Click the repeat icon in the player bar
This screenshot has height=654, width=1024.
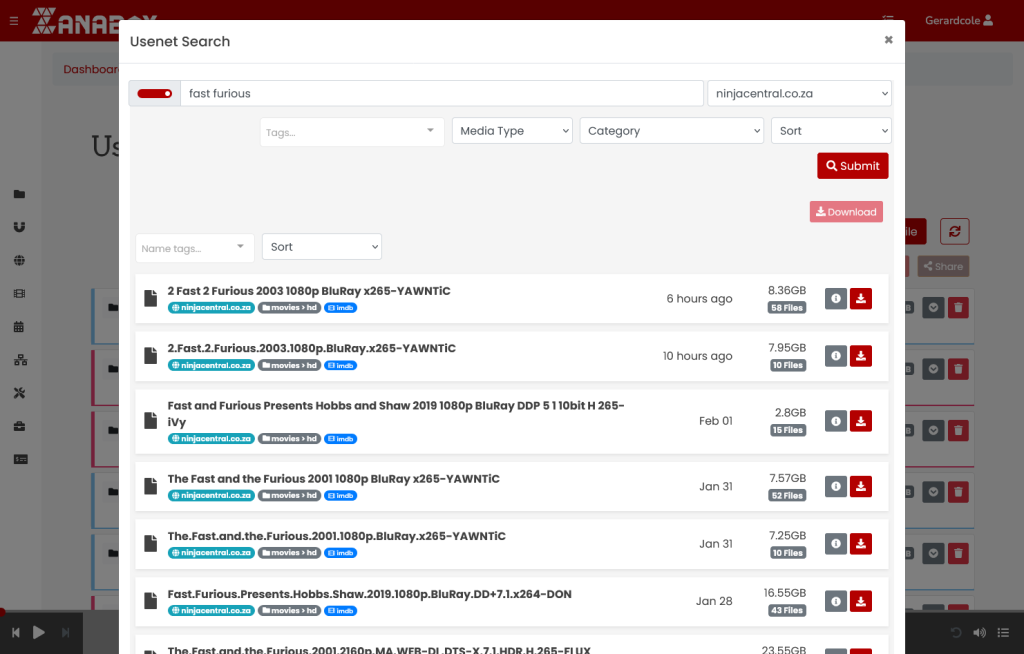tap(955, 632)
